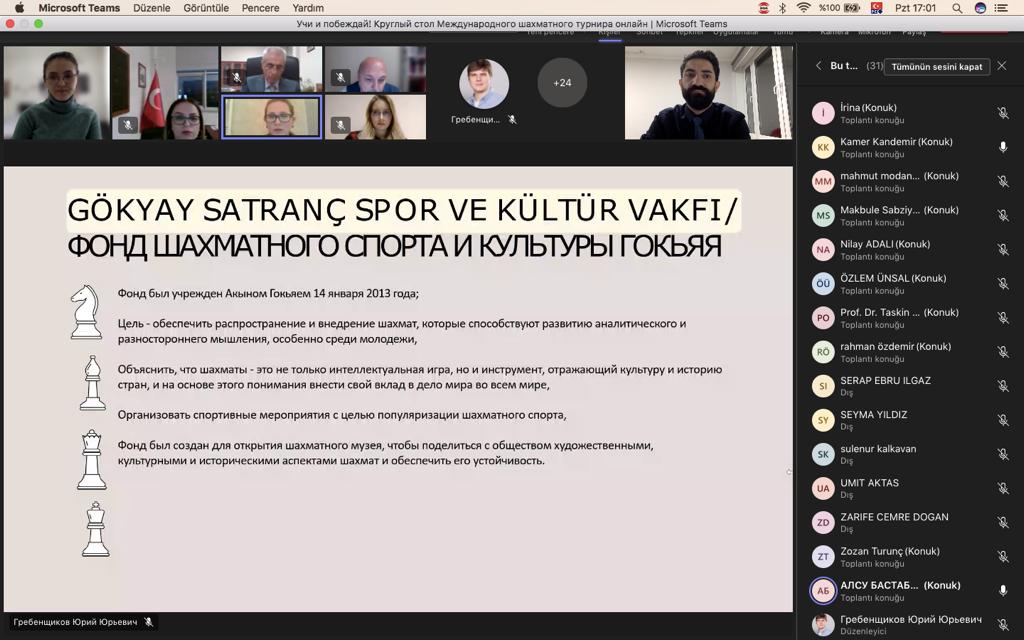Select the highlighted woman's video thumbnail
Screen dimensions: 1024x640
click(x=272, y=117)
